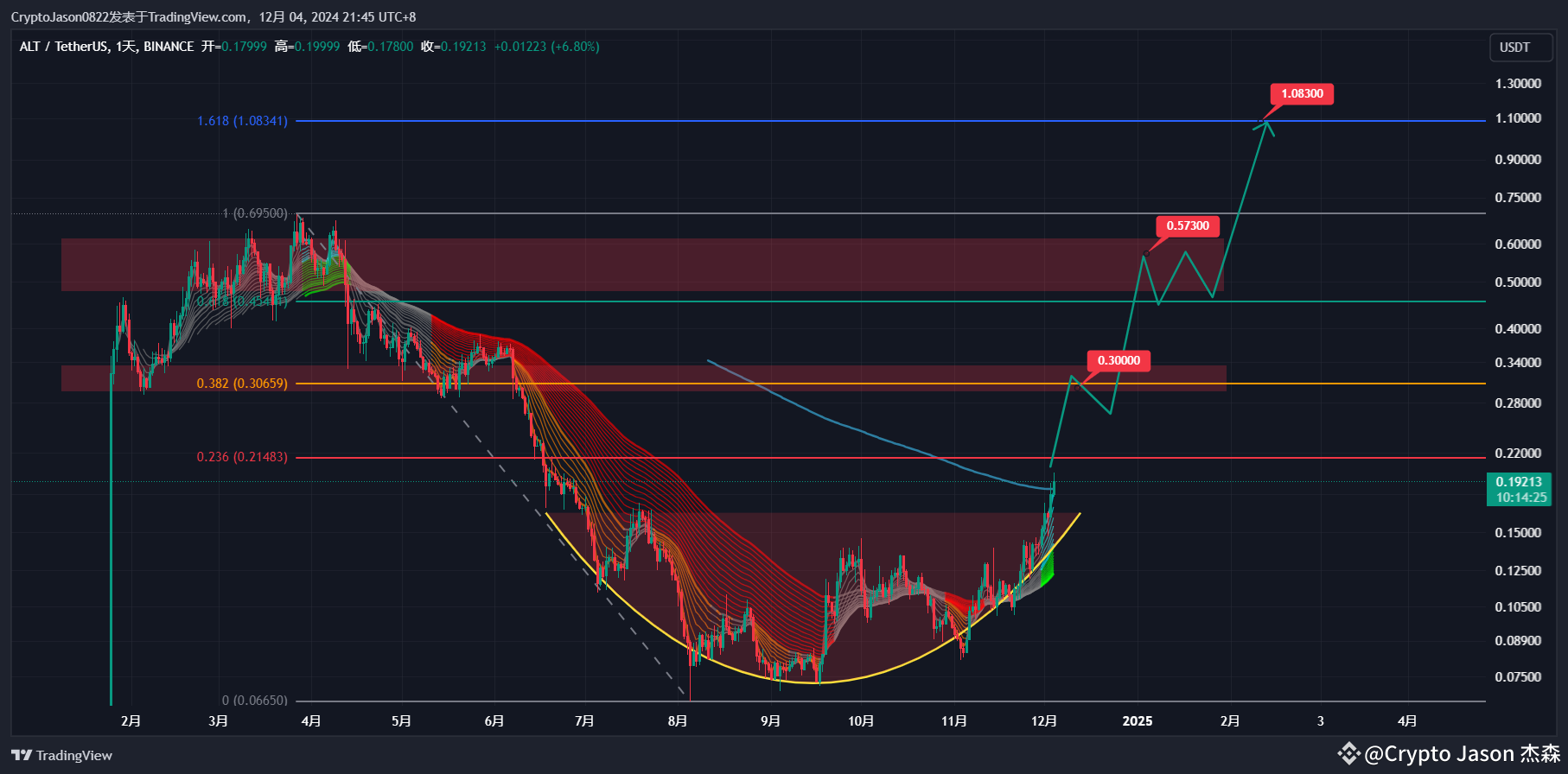1568x774 pixels.
Task: Select the high value 0.19999
Action: point(317,47)
